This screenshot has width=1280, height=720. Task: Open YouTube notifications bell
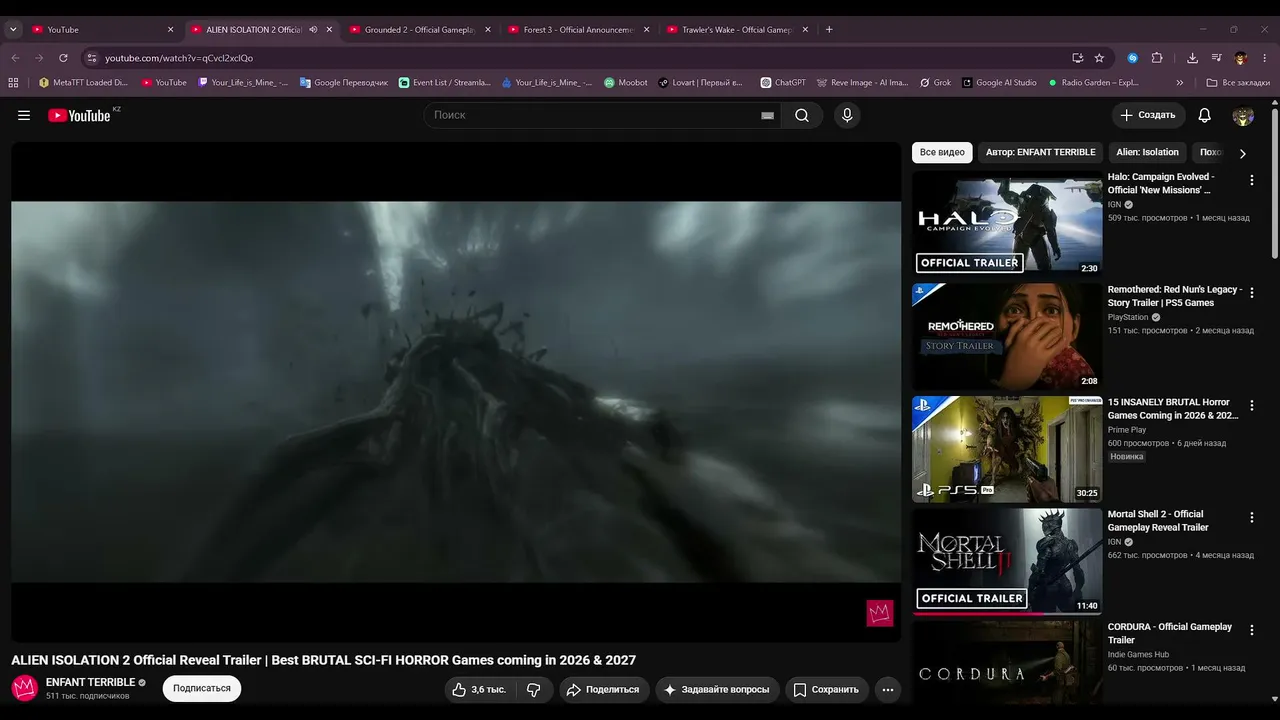[x=1204, y=115]
